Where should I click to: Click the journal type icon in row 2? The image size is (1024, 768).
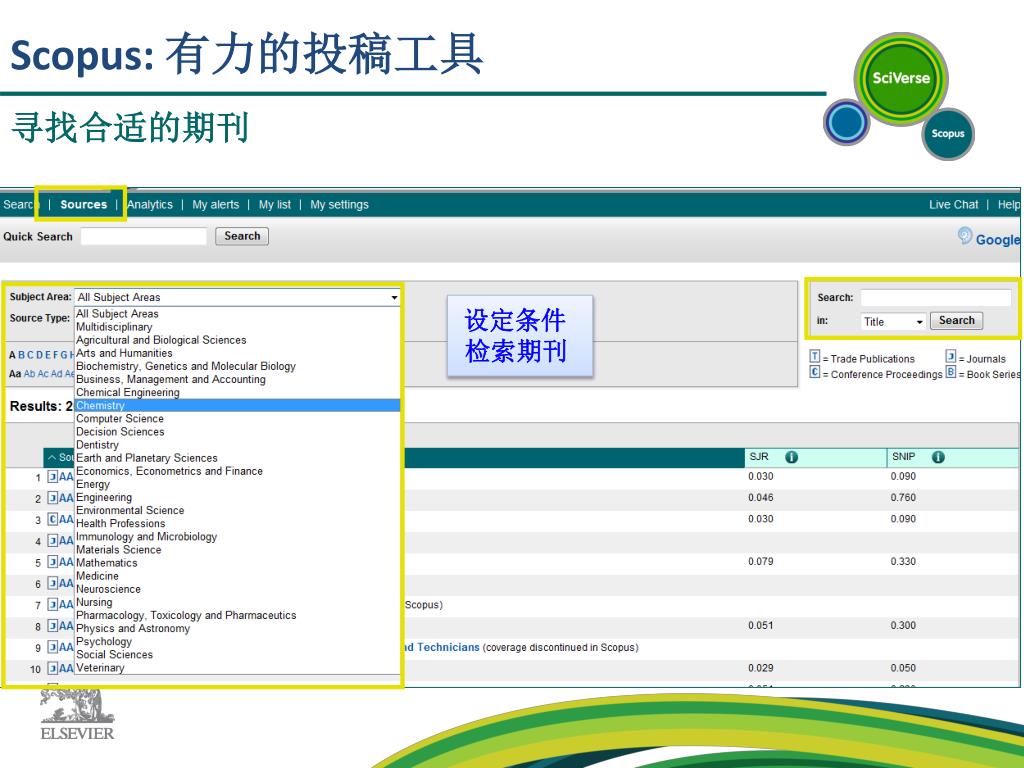point(53,498)
